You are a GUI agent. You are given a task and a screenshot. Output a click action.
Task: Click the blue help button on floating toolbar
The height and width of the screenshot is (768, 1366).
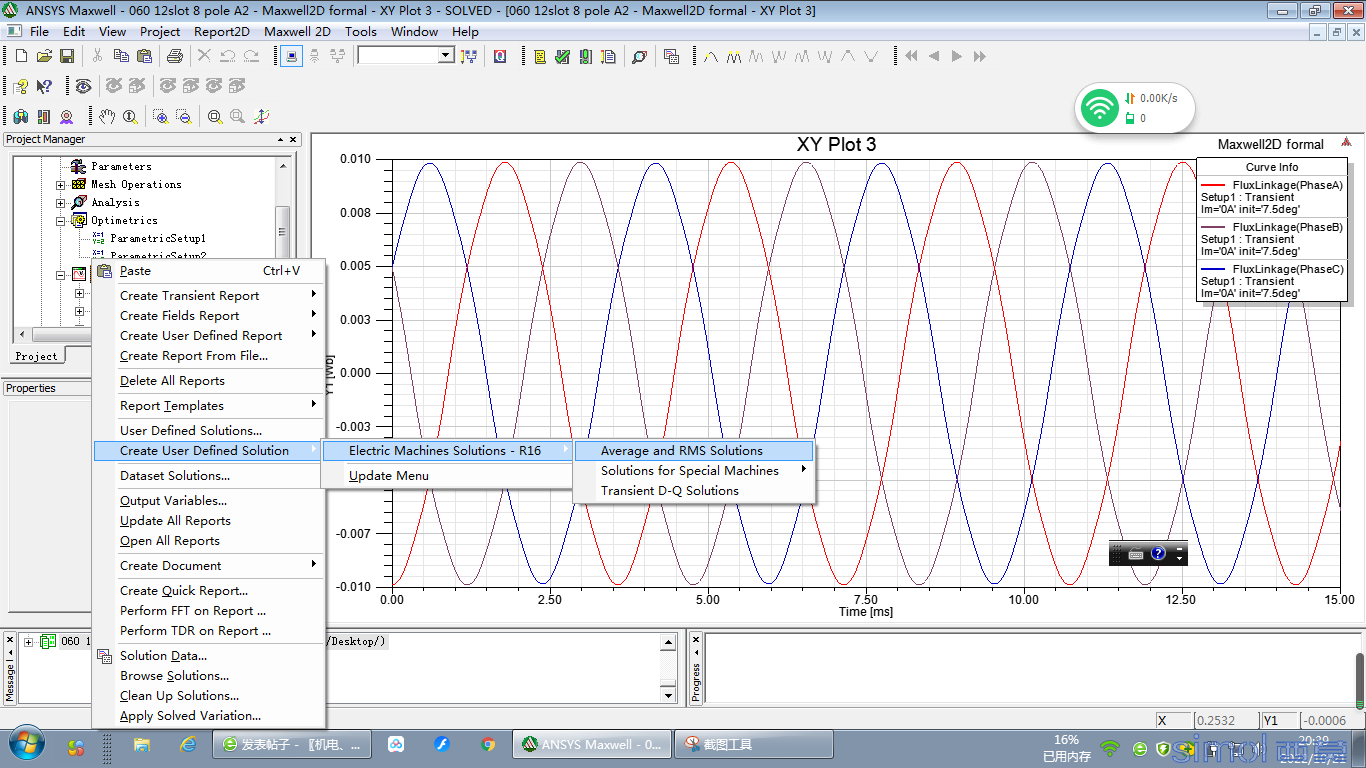tap(1158, 553)
